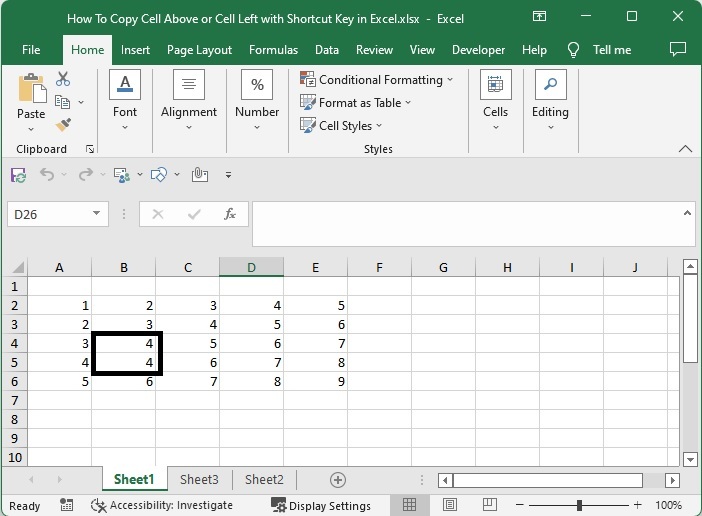Switch to Page Layout view
The image size is (702, 516).
(449, 506)
